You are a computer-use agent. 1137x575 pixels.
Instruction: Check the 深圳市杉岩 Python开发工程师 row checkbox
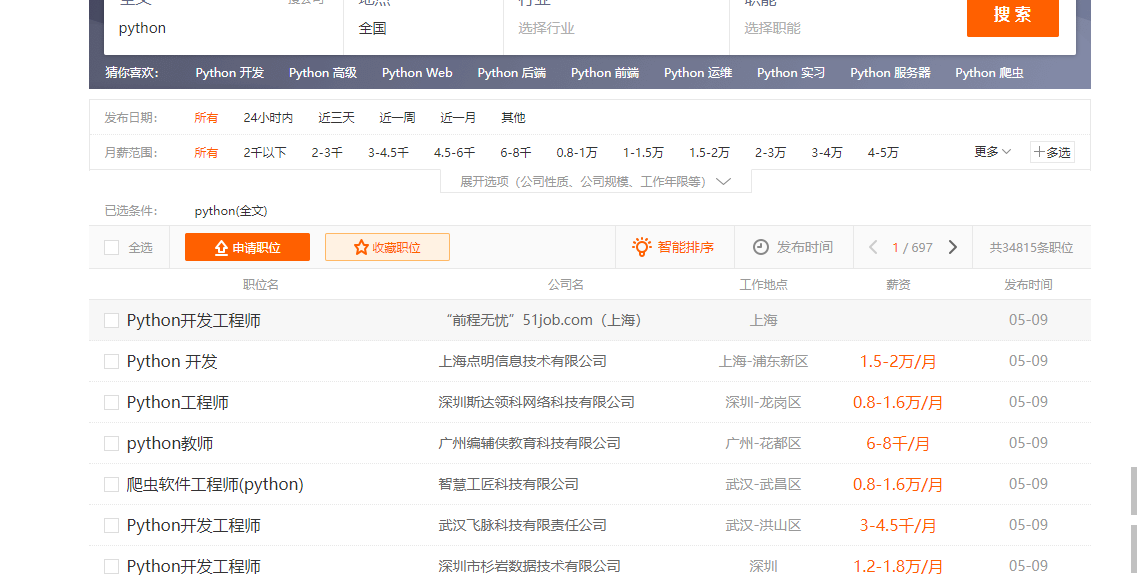click(x=112, y=566)
